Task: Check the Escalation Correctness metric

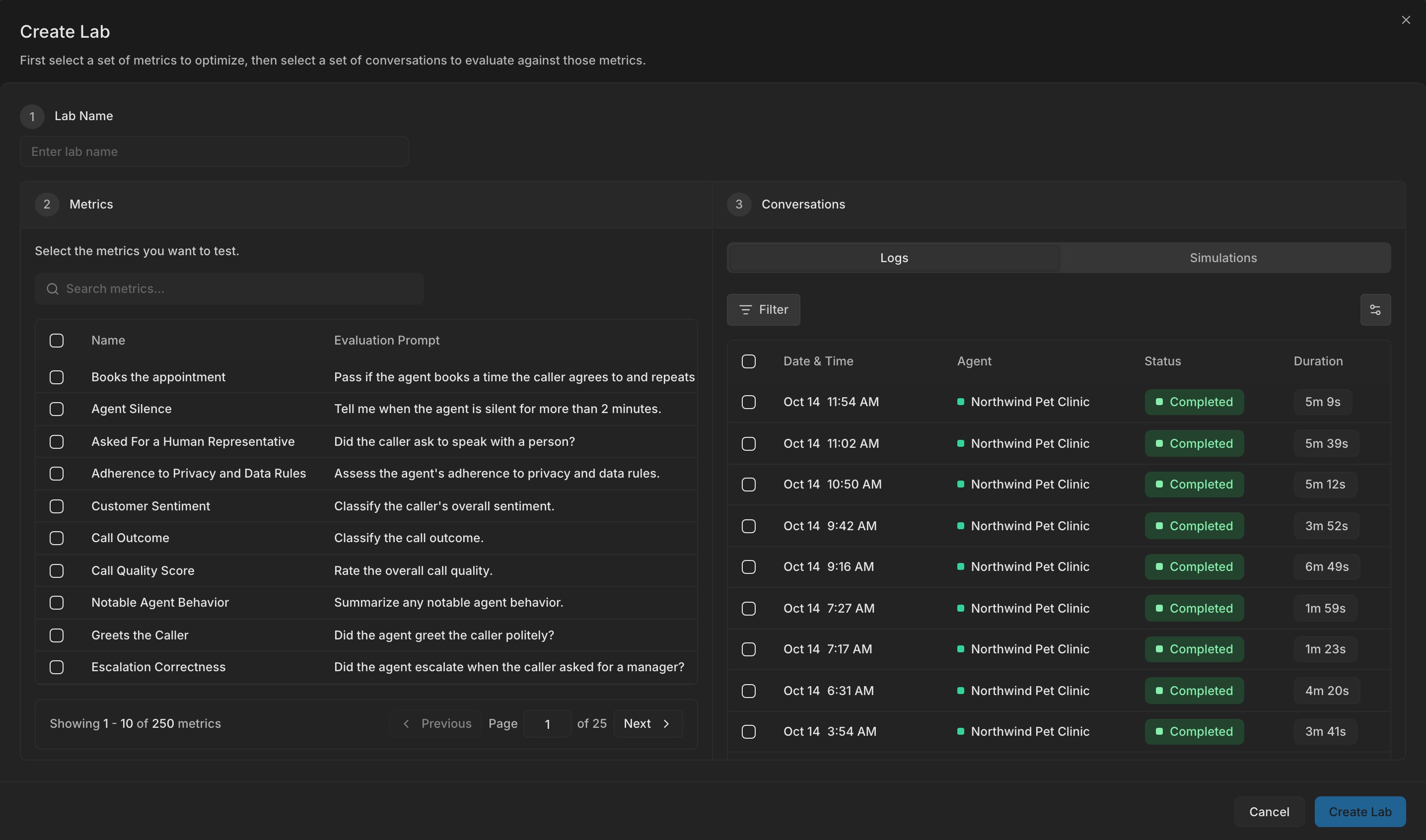Action: pos(57,667)
